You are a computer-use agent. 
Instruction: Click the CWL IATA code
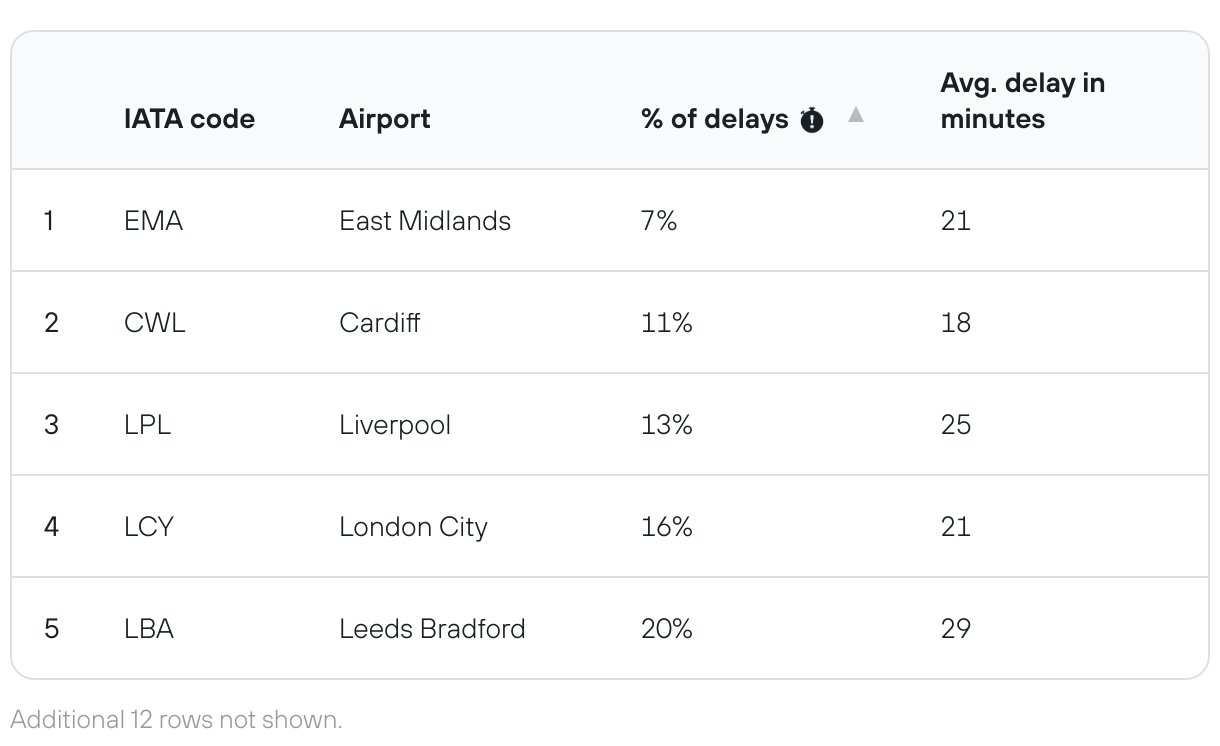155,323
